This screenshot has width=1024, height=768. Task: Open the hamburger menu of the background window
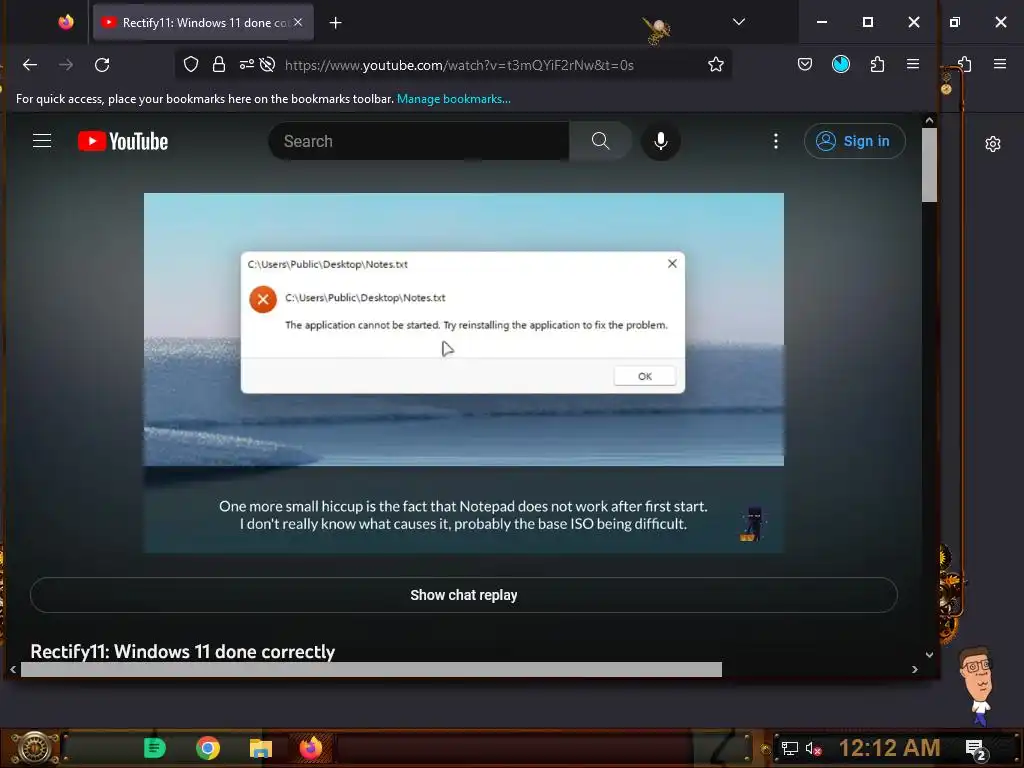1000,64
